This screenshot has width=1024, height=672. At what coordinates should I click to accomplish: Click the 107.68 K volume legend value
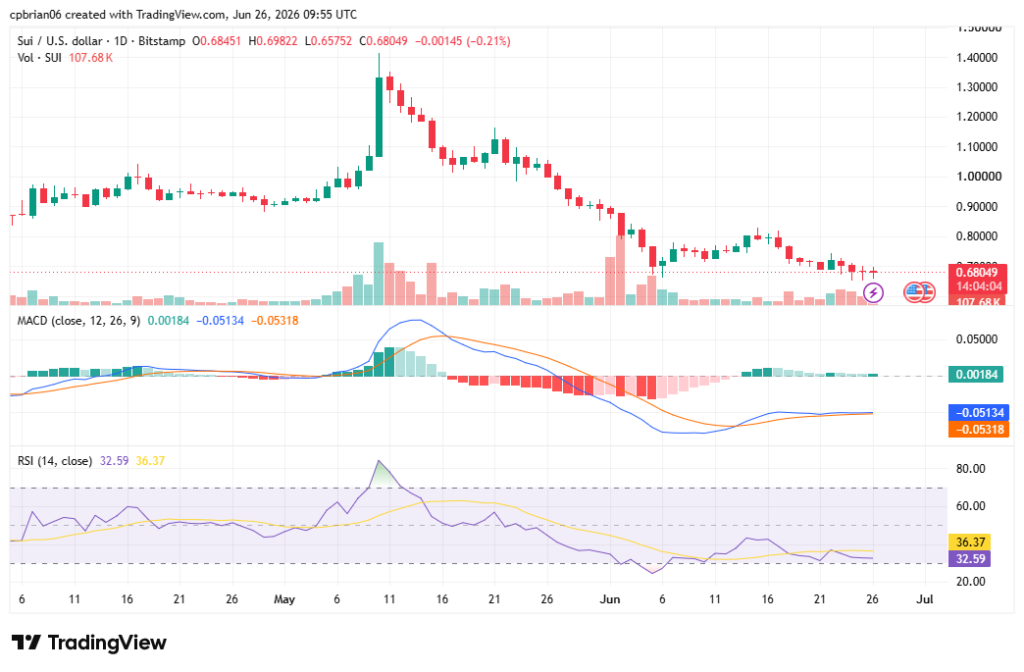point(91,58)
